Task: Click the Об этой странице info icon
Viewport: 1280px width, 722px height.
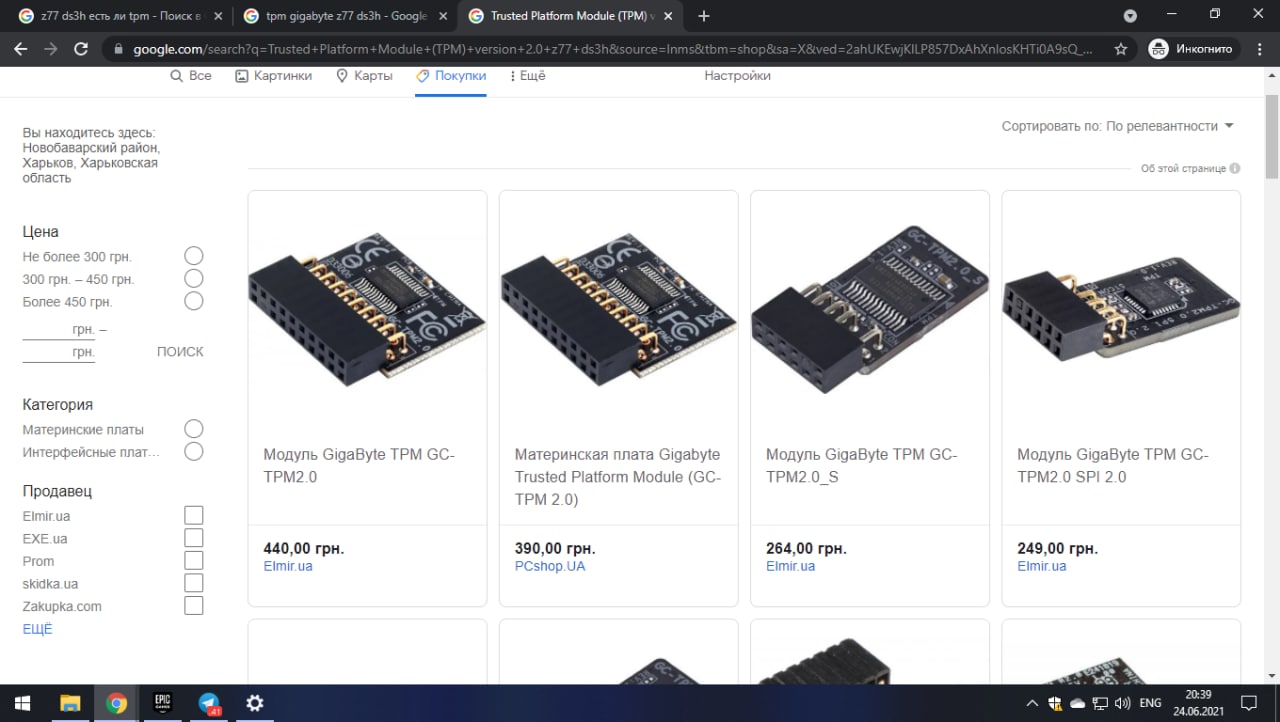Action: point(1235,168)
